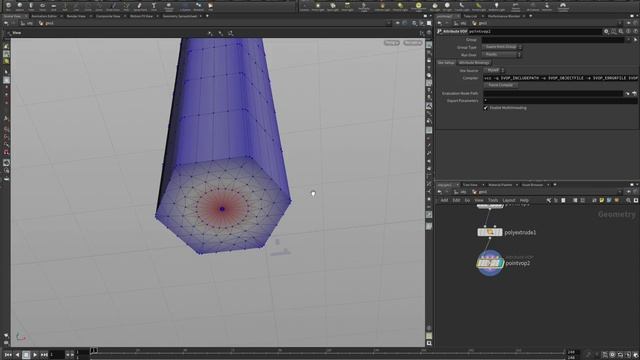Open parameter gear menu for Attribute VOP
640x360 pixels.
click(x=606, y=31)
